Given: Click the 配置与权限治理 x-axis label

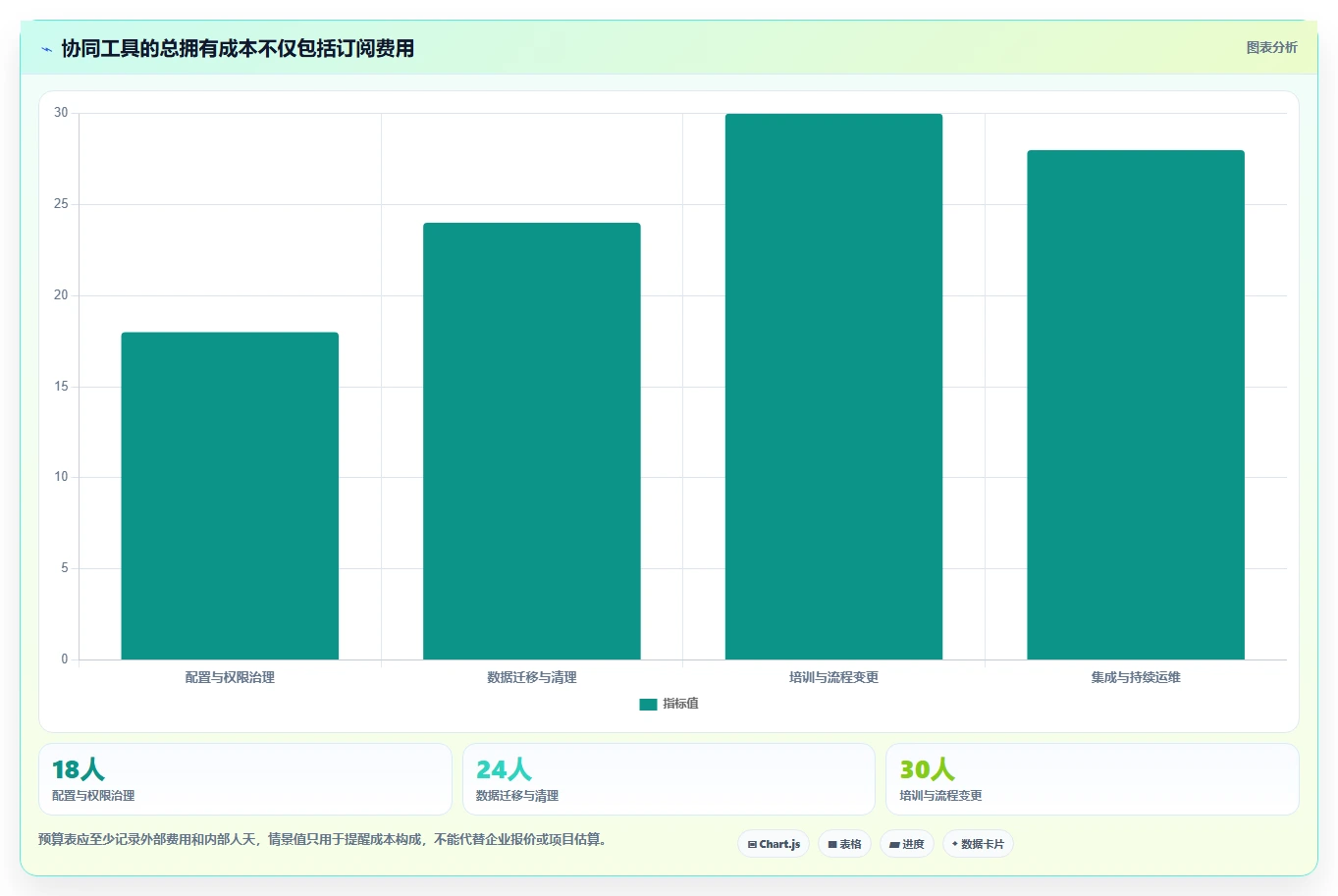Looking at the screenshot, I should tap(230, 677).
